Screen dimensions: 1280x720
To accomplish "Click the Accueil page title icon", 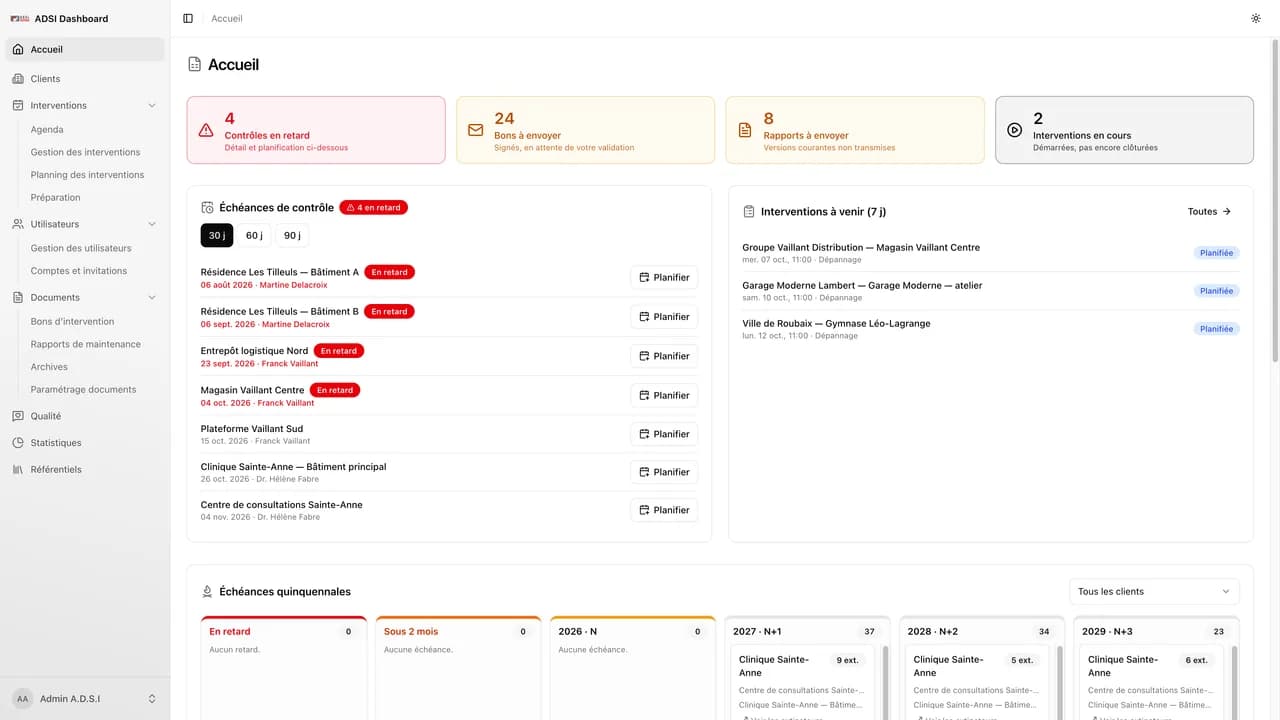I will coord(195,64).
